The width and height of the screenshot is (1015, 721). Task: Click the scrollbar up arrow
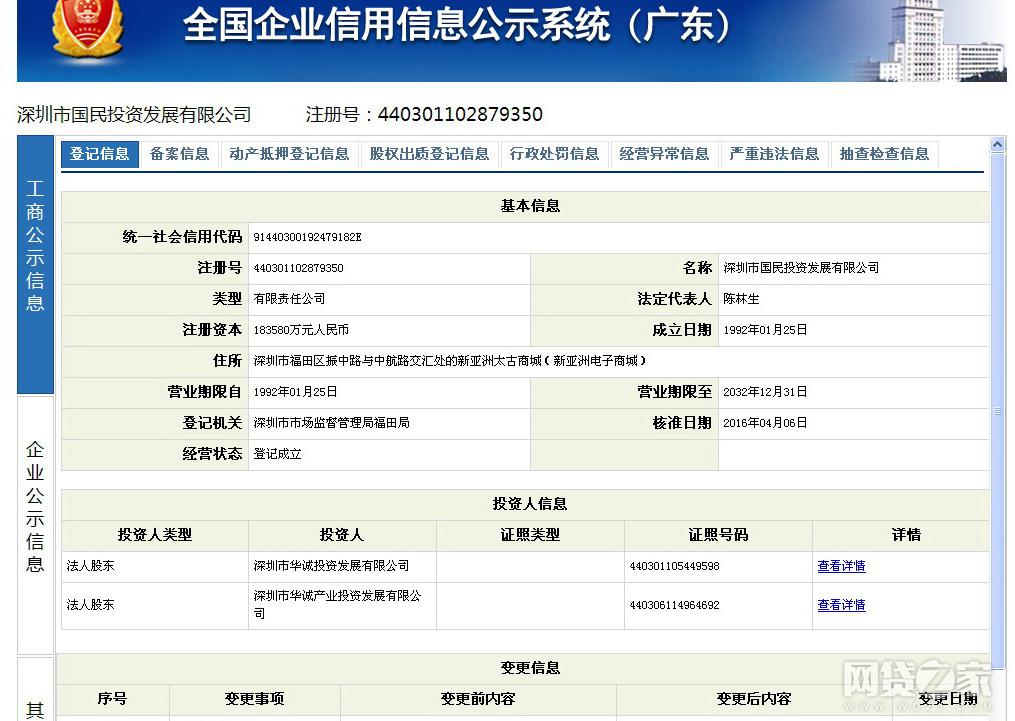click(x=998, y=144)
